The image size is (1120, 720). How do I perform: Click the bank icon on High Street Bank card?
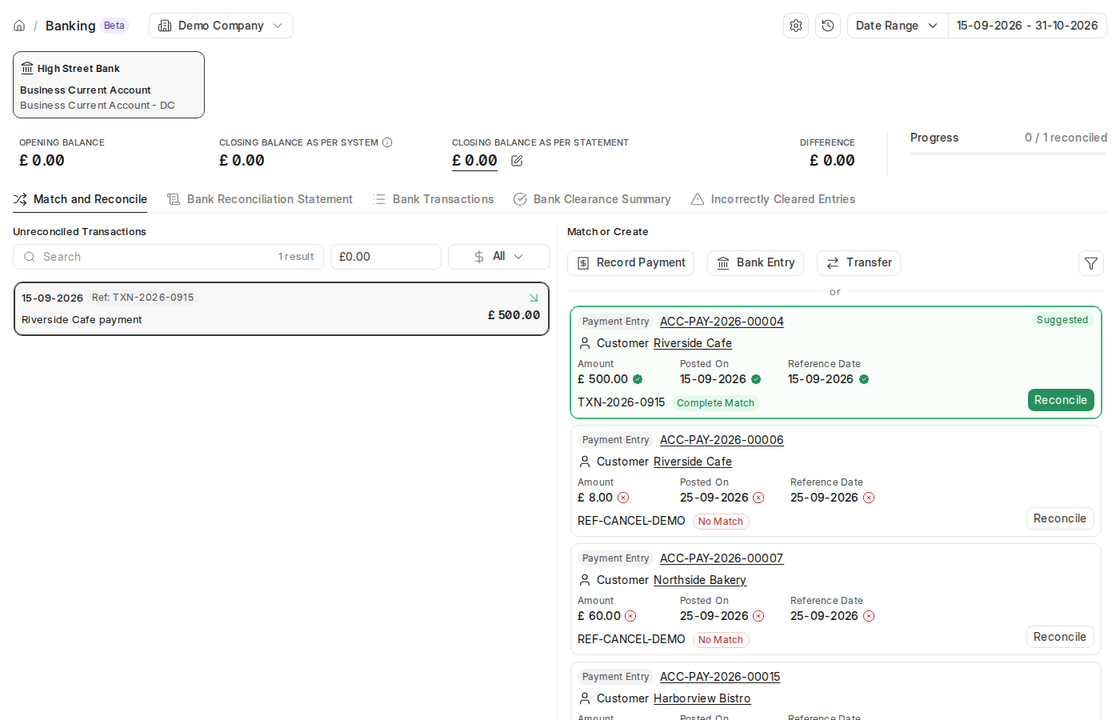[27, 68]
